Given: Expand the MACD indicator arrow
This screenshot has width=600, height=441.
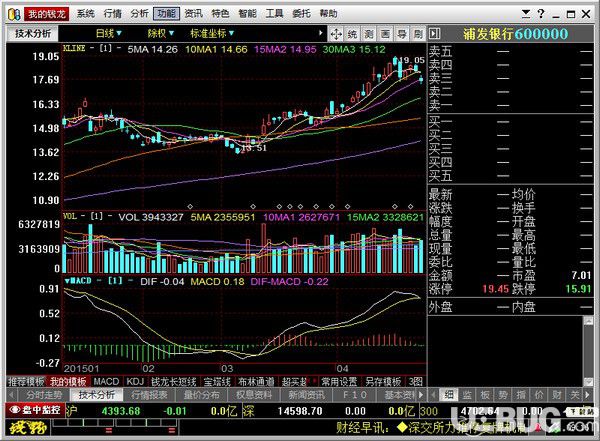Looking at the screenshot, I should coord(67,281).
